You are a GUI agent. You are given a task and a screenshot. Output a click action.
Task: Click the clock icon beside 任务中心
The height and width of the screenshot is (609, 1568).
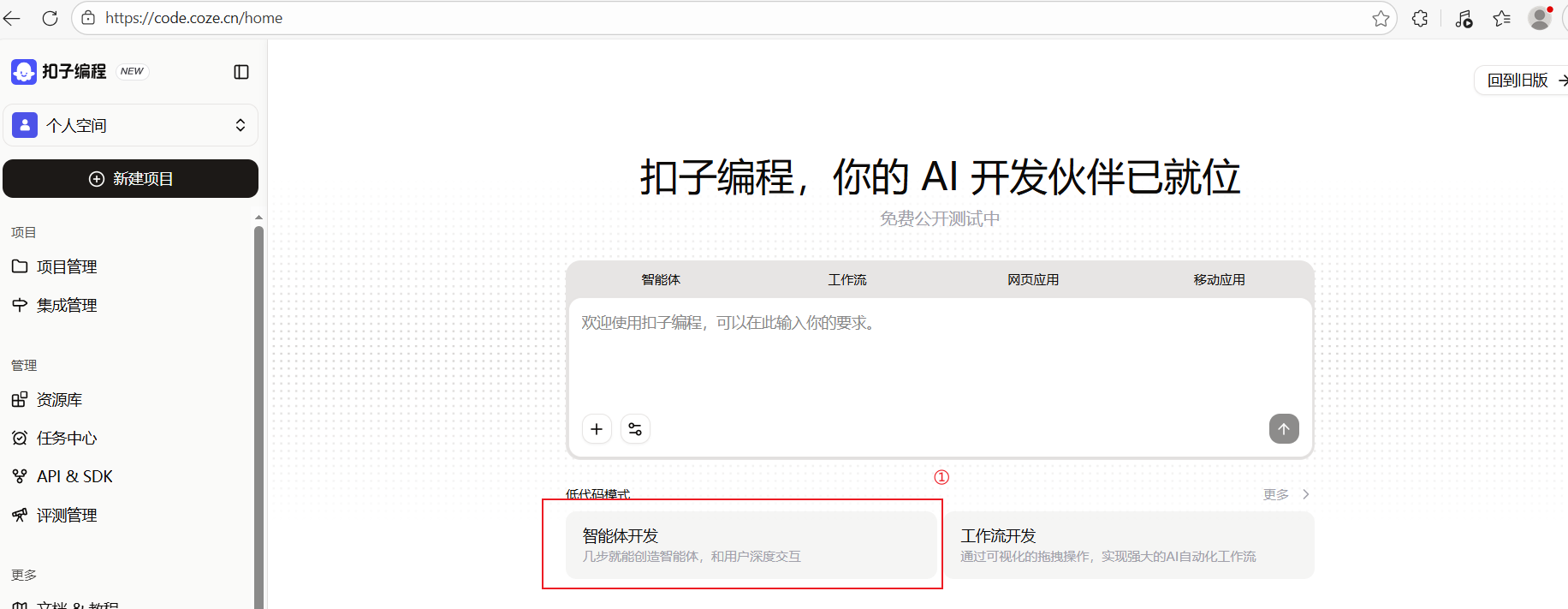(20, 438)
